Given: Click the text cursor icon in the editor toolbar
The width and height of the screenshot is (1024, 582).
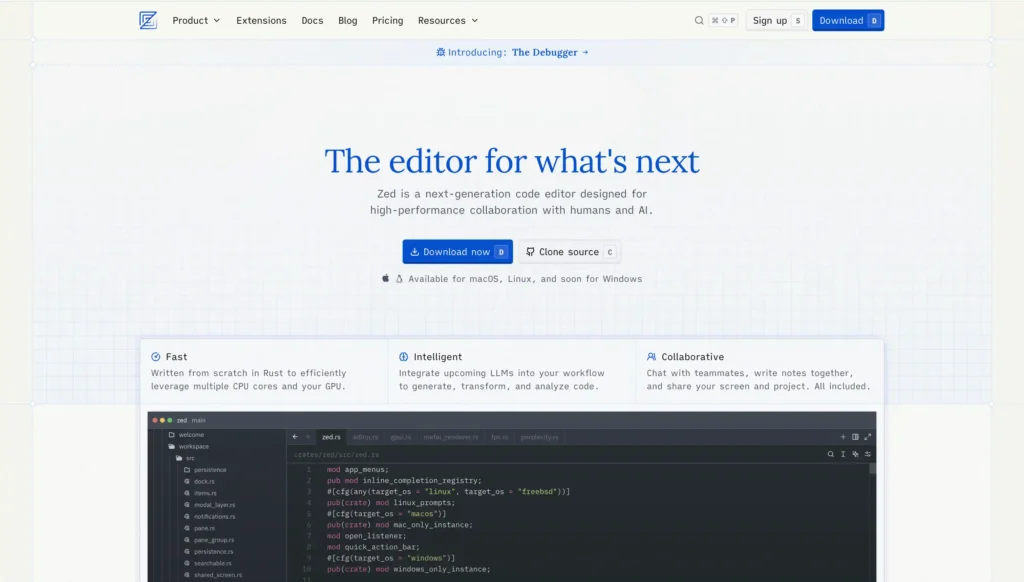Looking at the screenshot, I should [843, 454].
